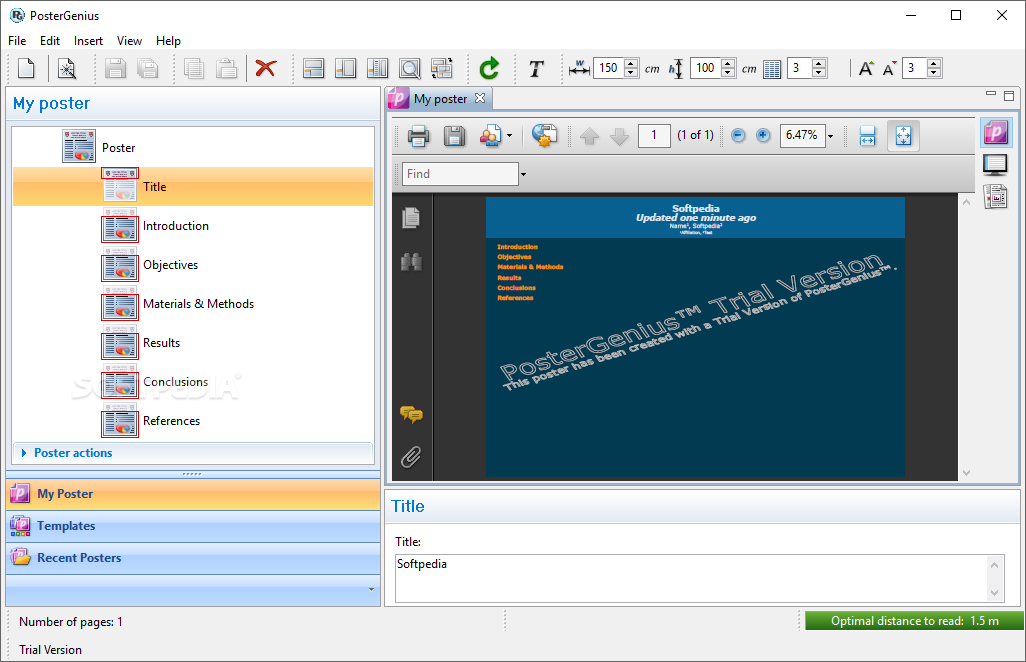Switch to the My Poster pane
Viewport: 1026px width, 662px height.
(x=193, y=494)
